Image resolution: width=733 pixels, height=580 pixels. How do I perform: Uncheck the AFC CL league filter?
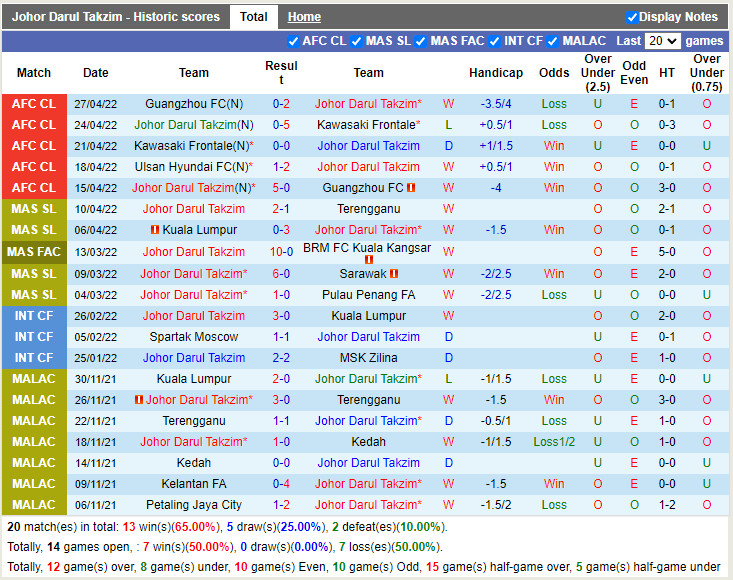tap(293, 41)
